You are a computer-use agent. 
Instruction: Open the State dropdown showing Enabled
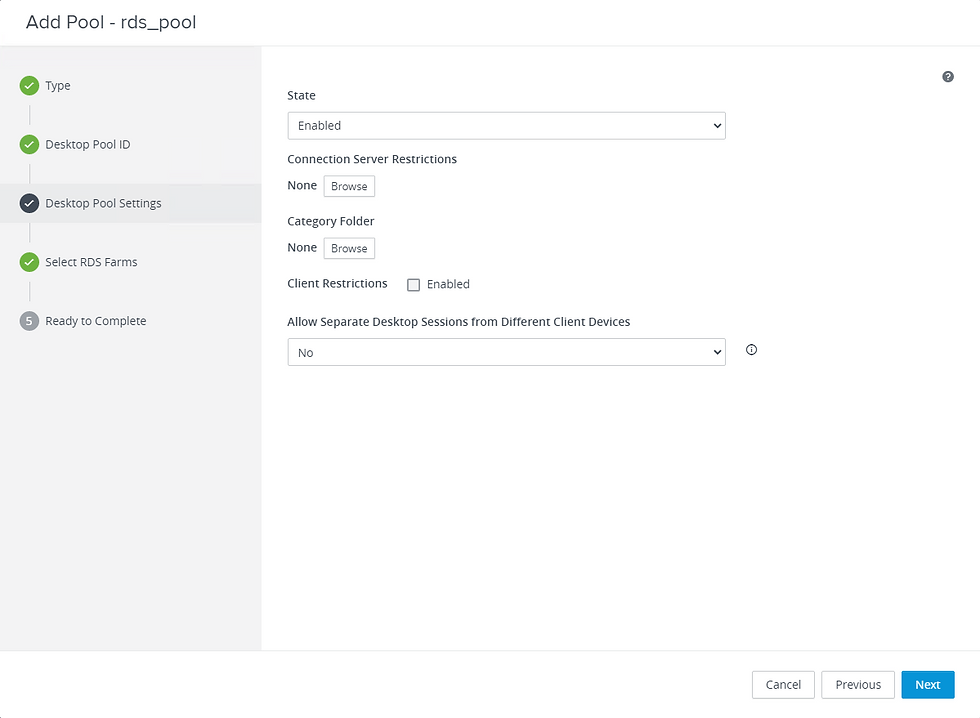pyautogui.click(x=506, y=126)
